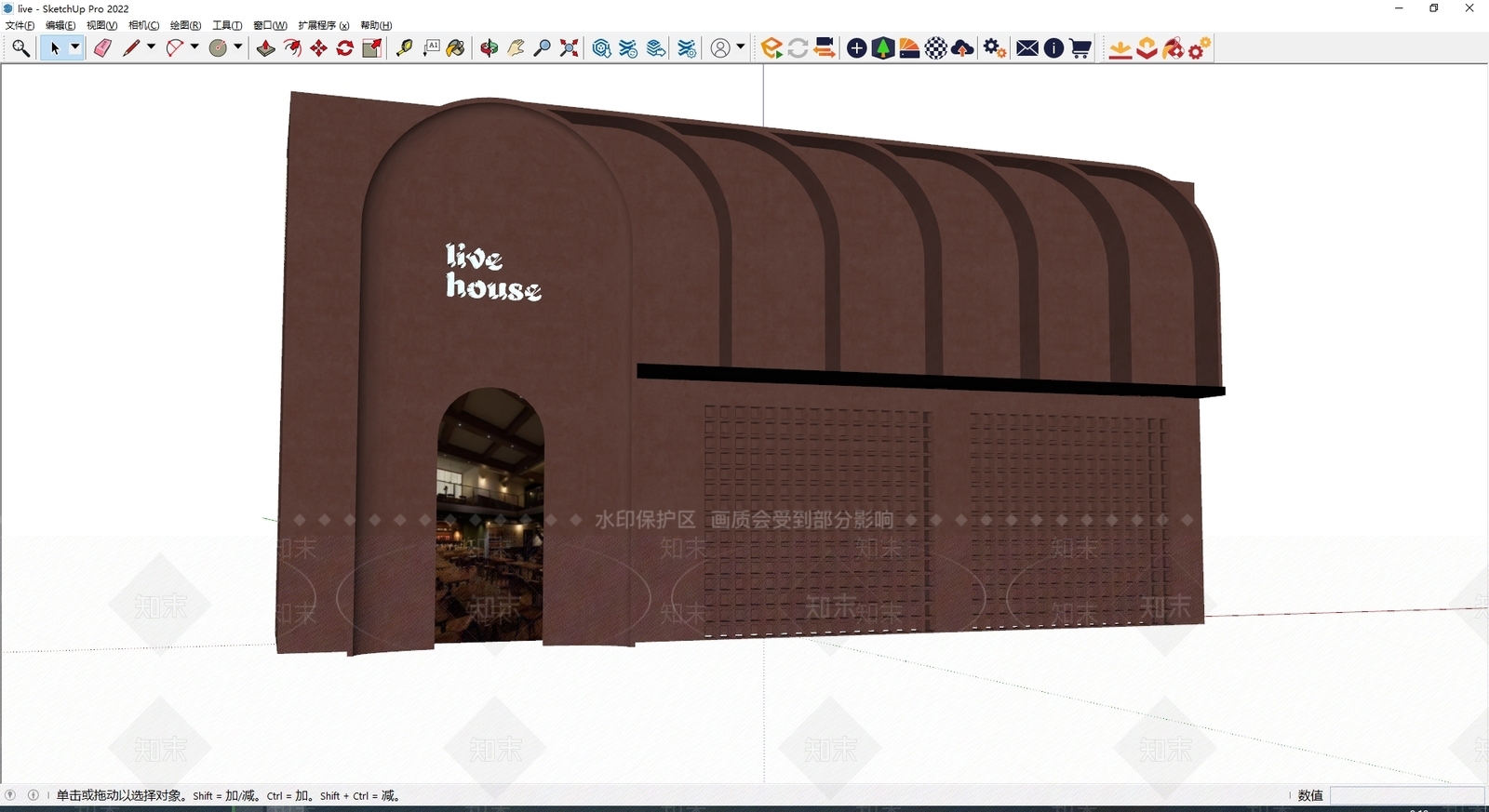
Task: Open the 文件(F) menu
Action: (x=20, y=25)
